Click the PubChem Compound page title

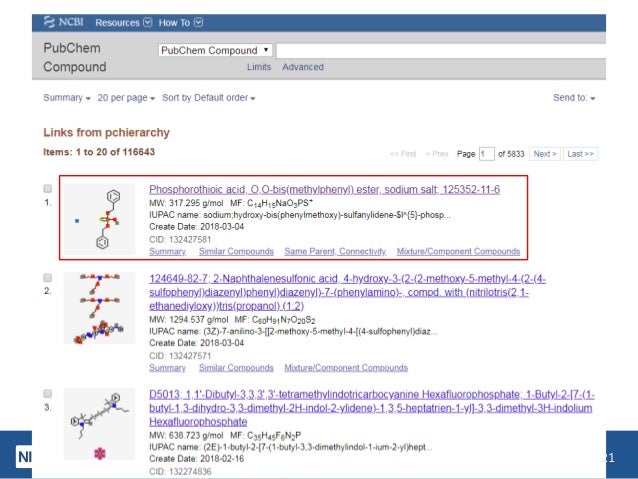point(75,57)
